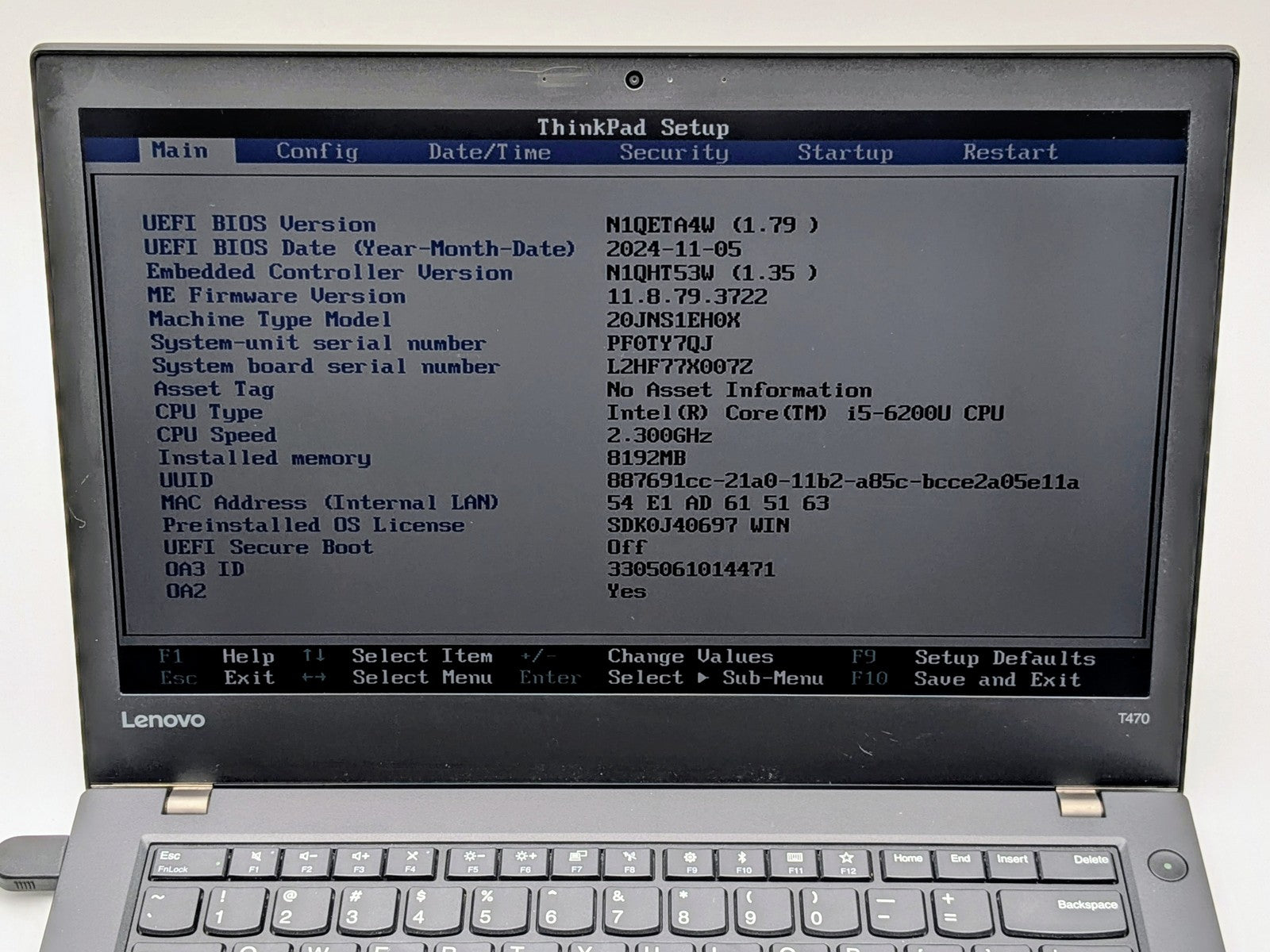Click controller version N1QHT53W (1.35)

(x=712, y=273)
